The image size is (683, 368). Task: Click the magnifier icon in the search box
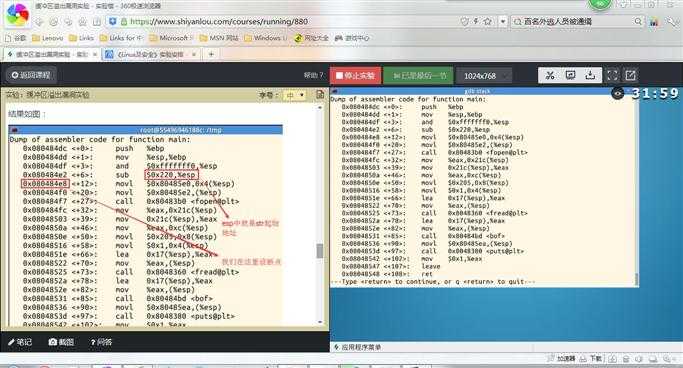point(638,21)
